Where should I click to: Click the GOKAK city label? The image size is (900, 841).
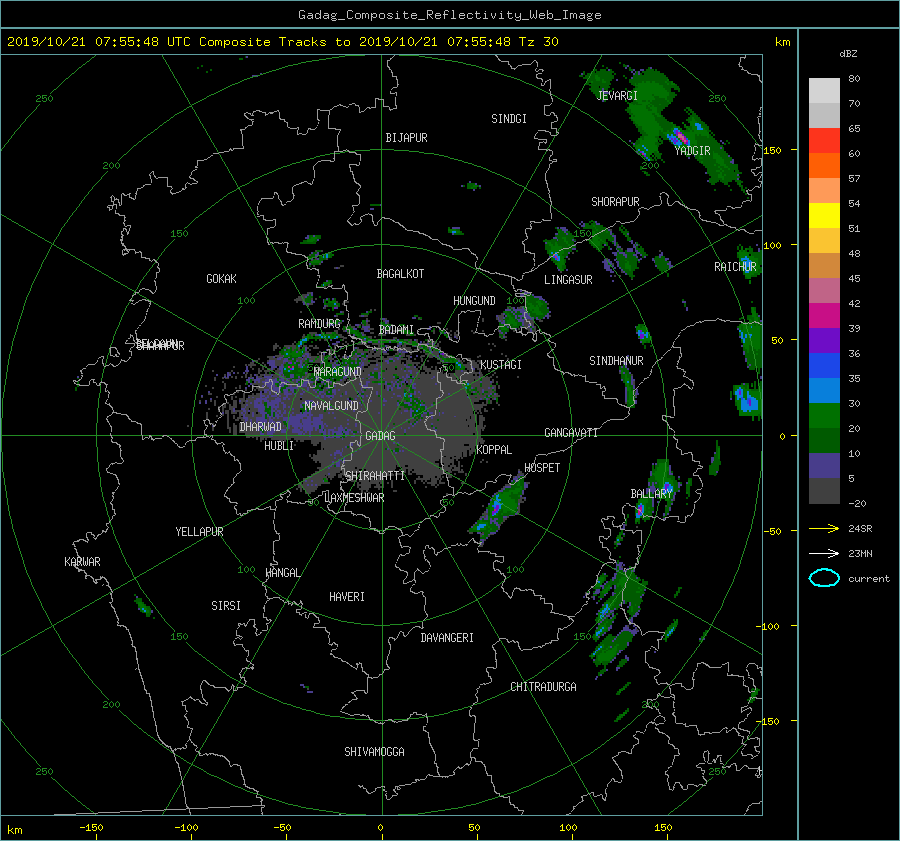point(222,279)
